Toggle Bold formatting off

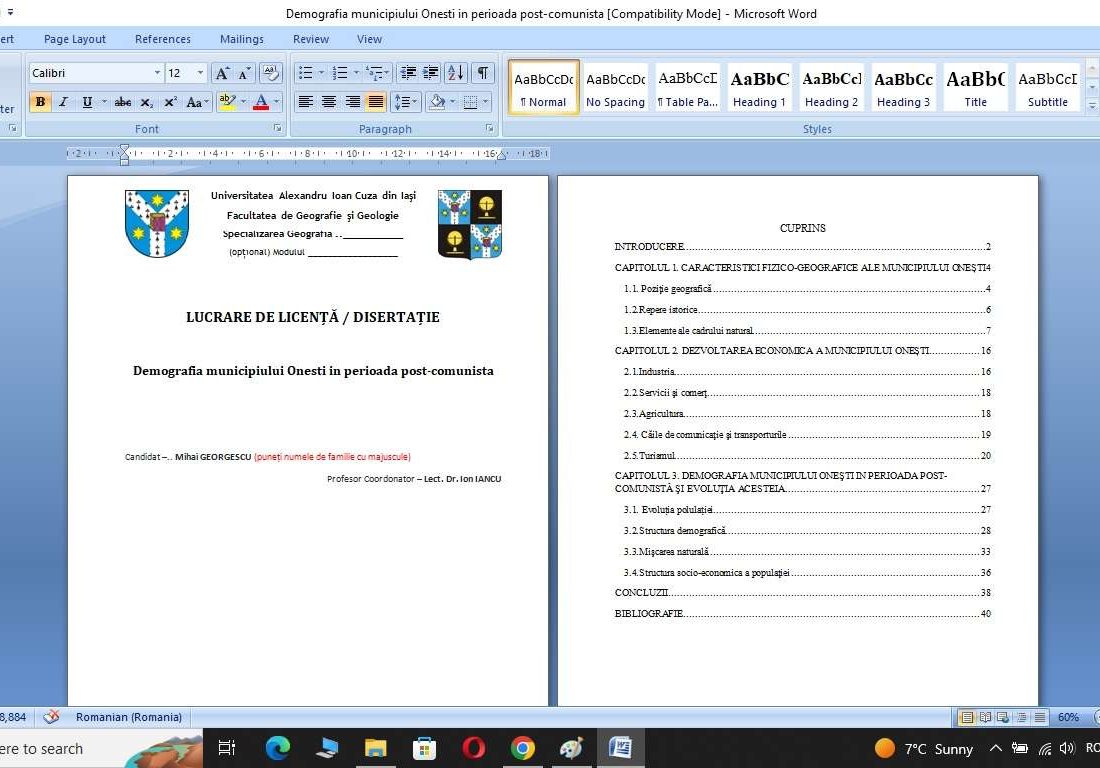40,102
